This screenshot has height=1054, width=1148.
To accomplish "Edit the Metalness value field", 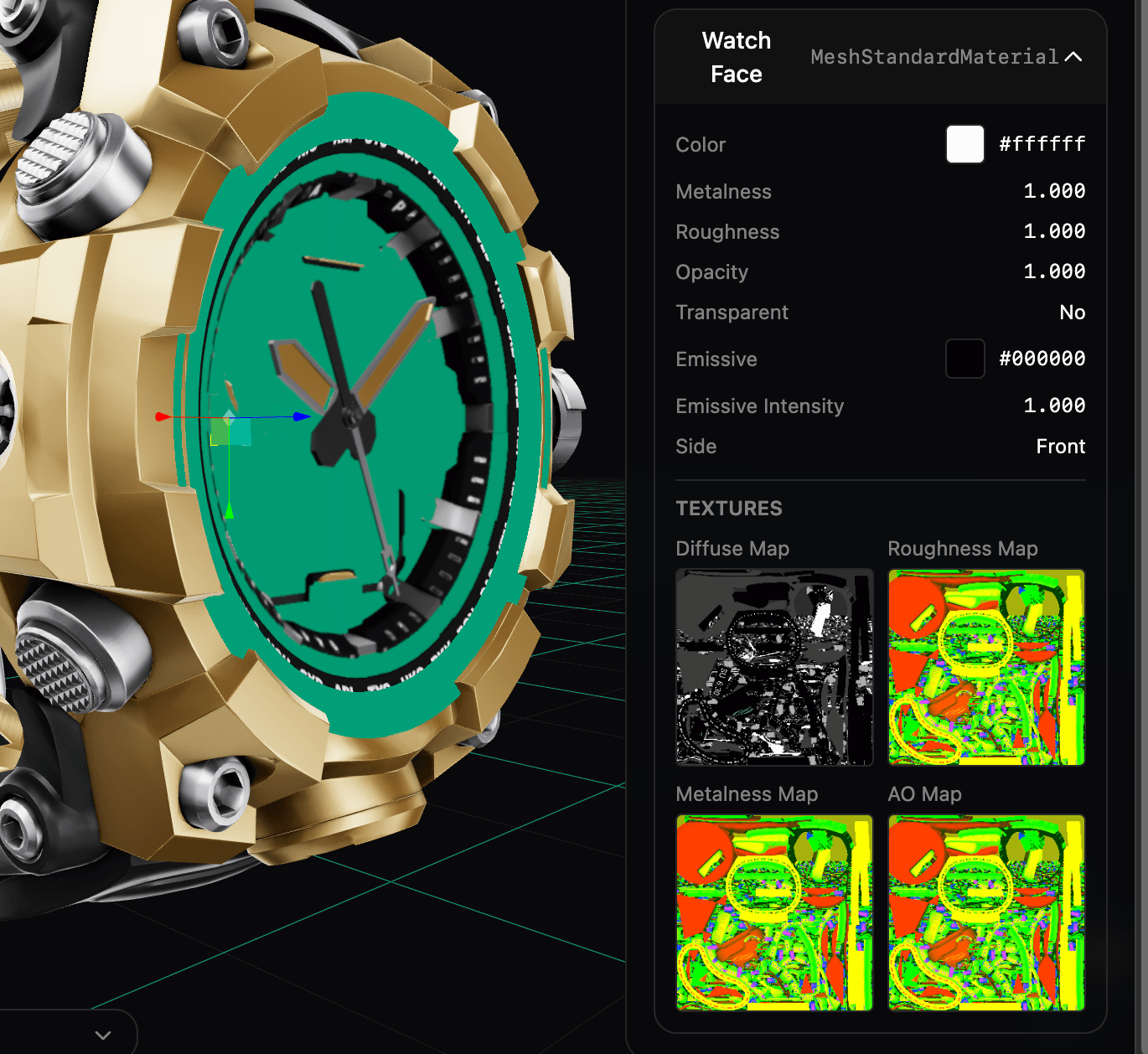I will point(1054,191).
